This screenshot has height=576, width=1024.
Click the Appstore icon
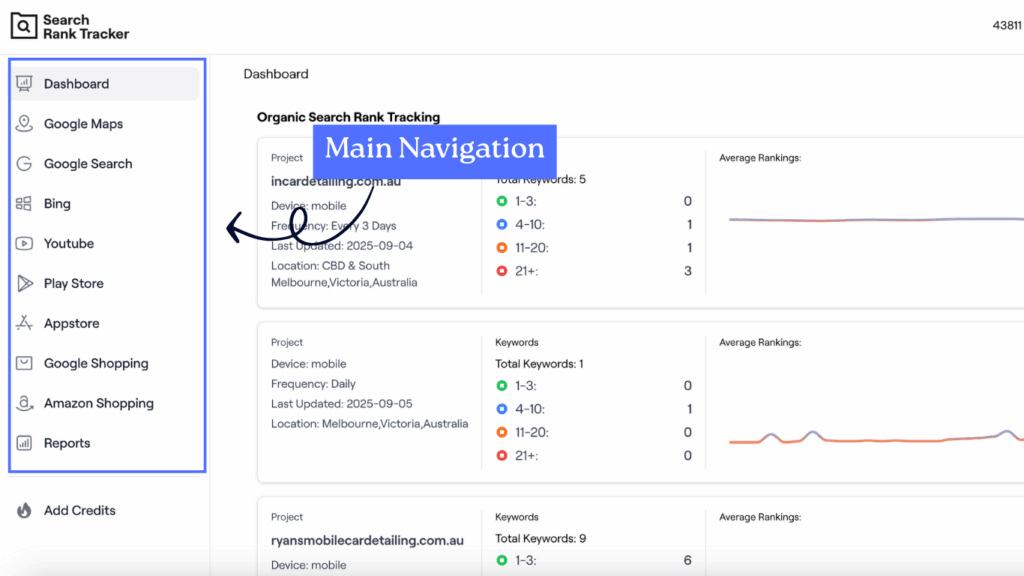[24, 323]
